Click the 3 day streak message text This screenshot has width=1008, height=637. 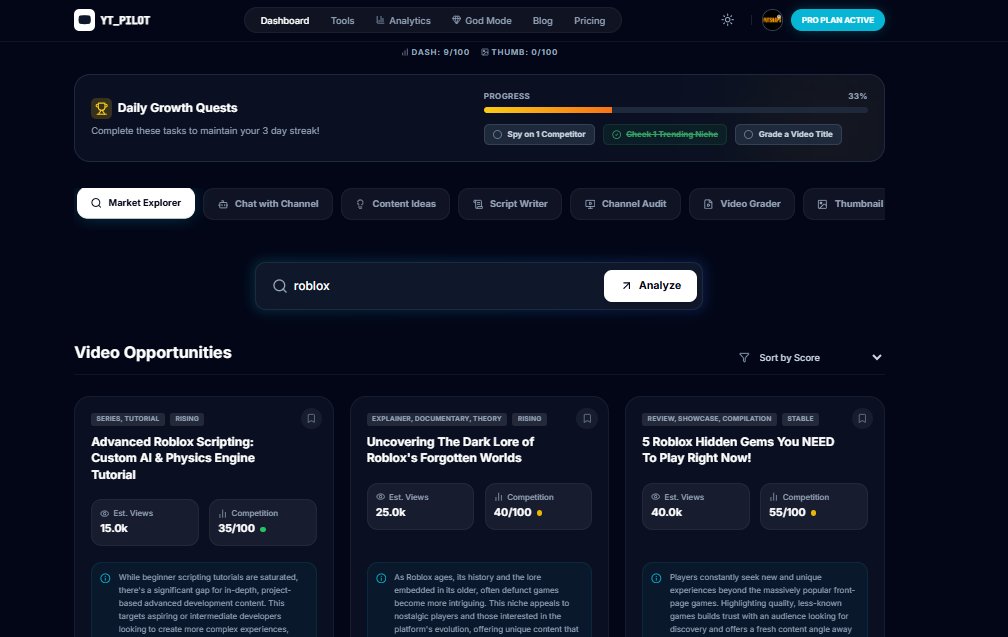click(x=205, y=130)
